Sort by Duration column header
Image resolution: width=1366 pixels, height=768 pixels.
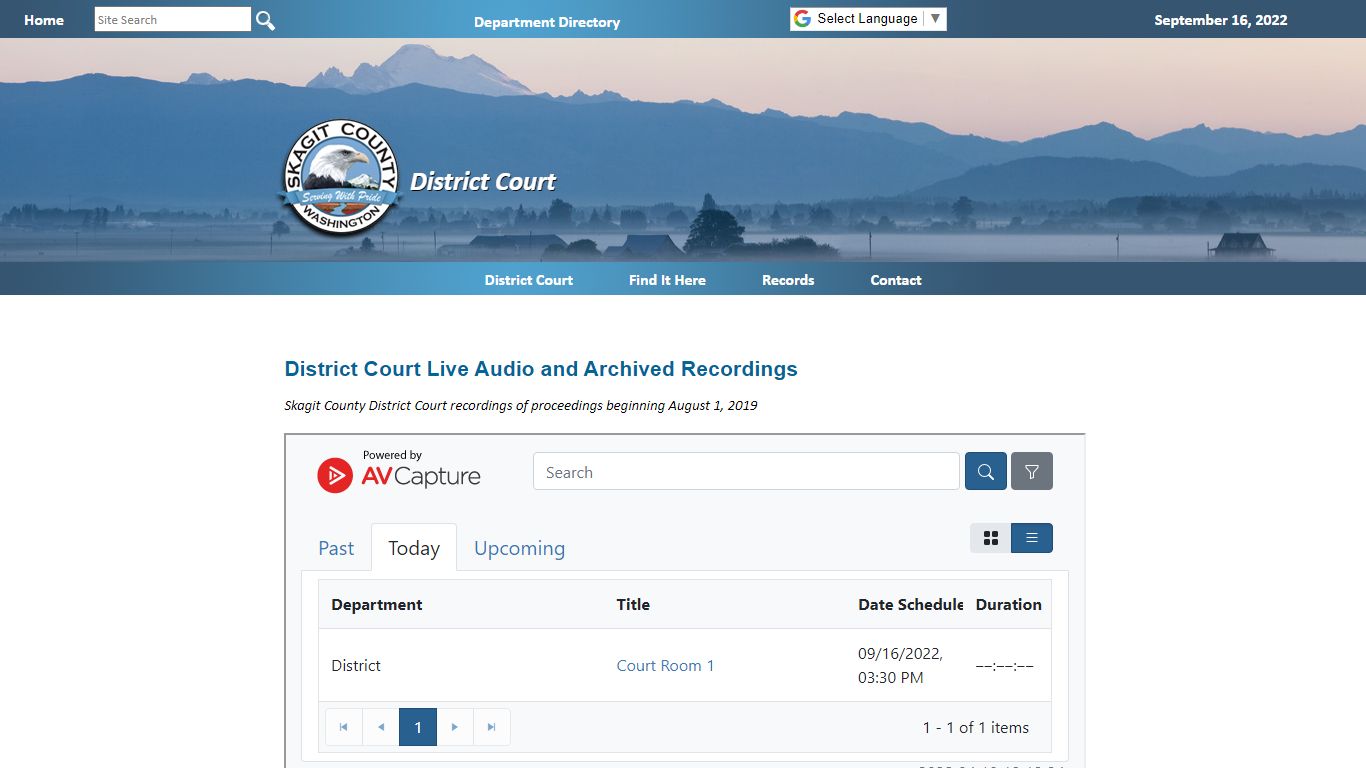click(x=1008, y=604)
